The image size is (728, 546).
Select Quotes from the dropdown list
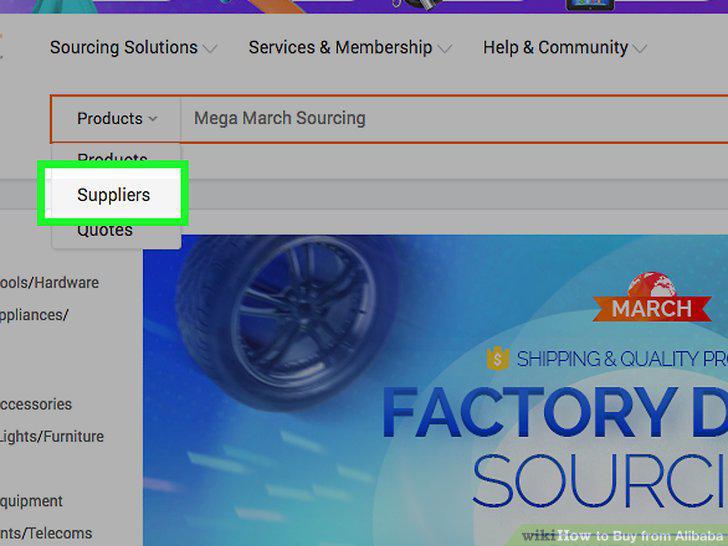(x=105, y=231)
